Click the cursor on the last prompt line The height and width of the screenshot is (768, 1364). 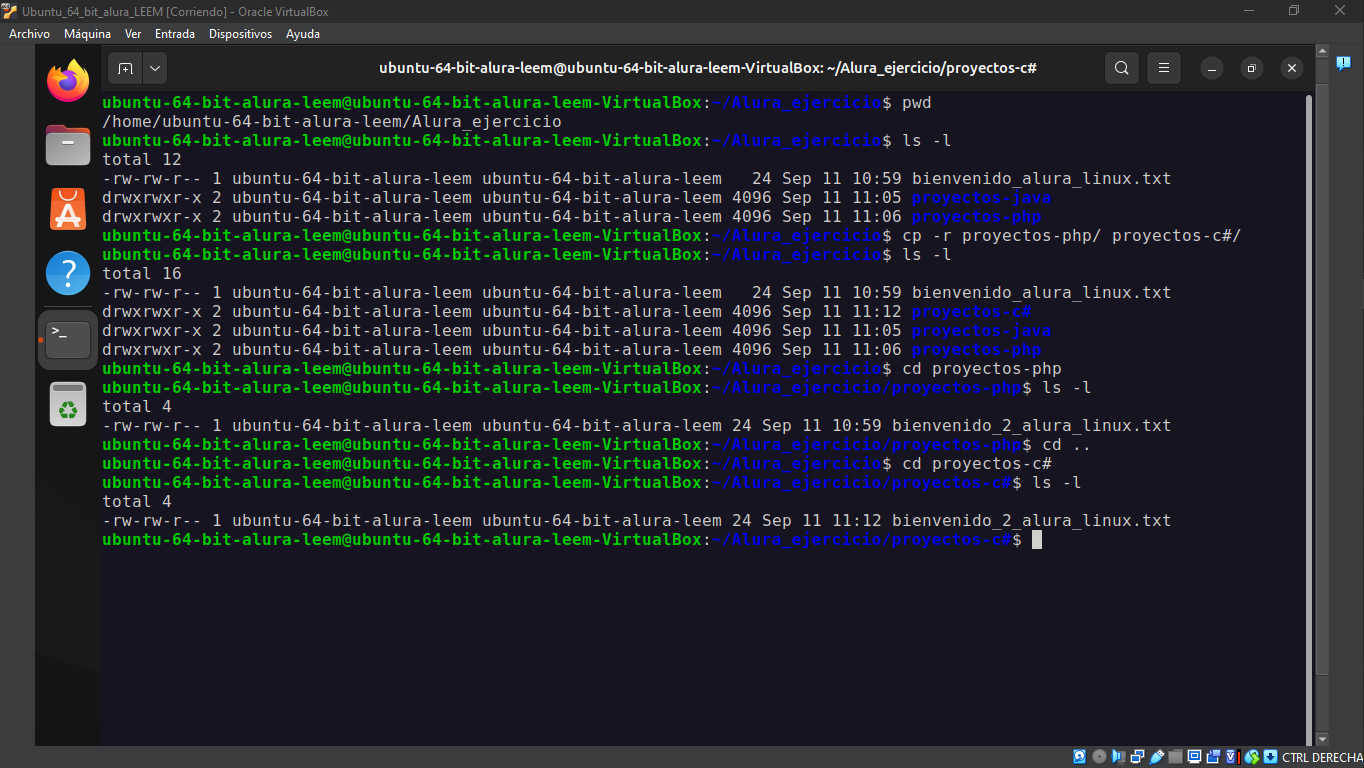click(x=1037, y=540)
